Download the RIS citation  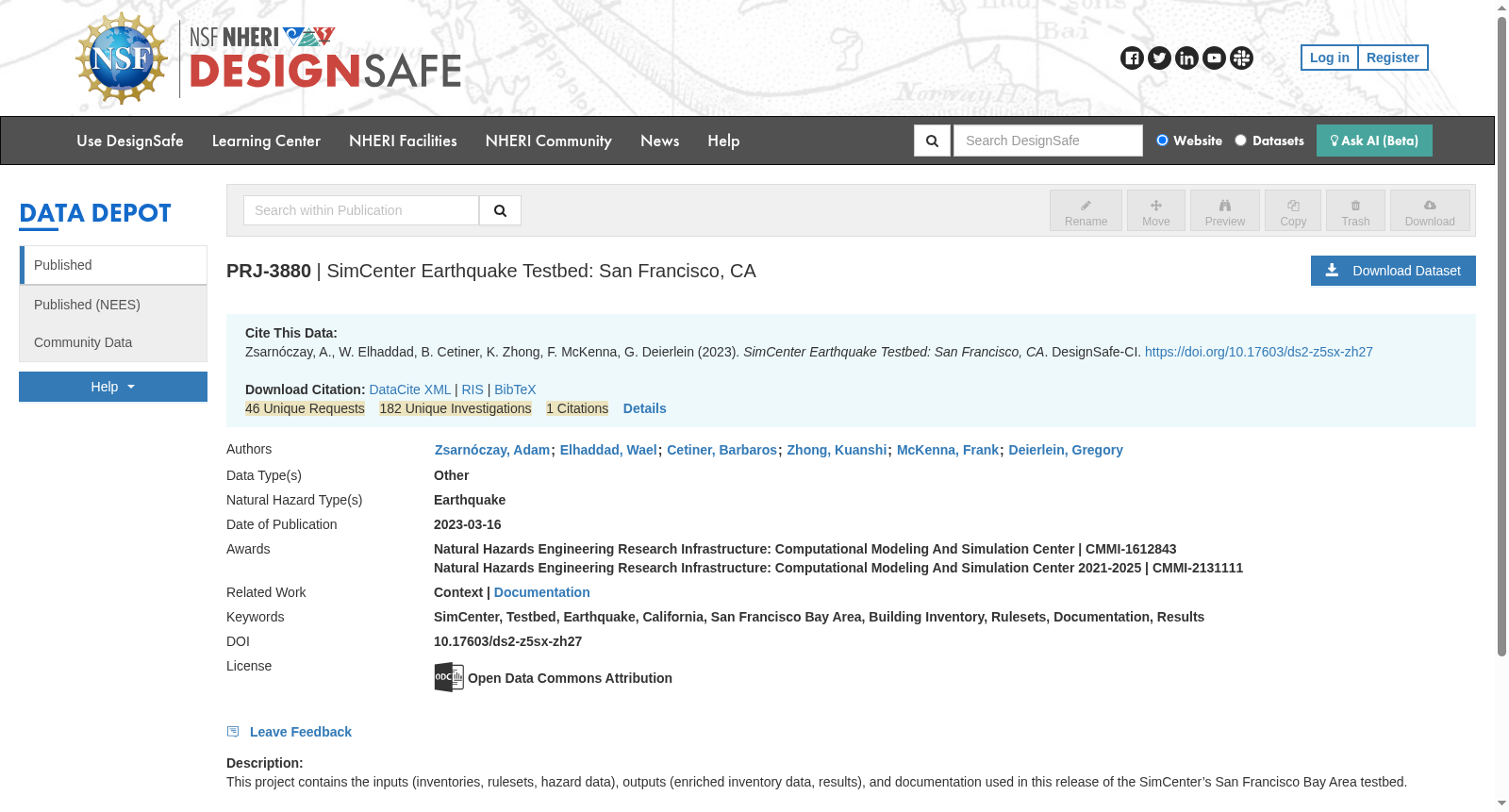[x=473, y=389]
